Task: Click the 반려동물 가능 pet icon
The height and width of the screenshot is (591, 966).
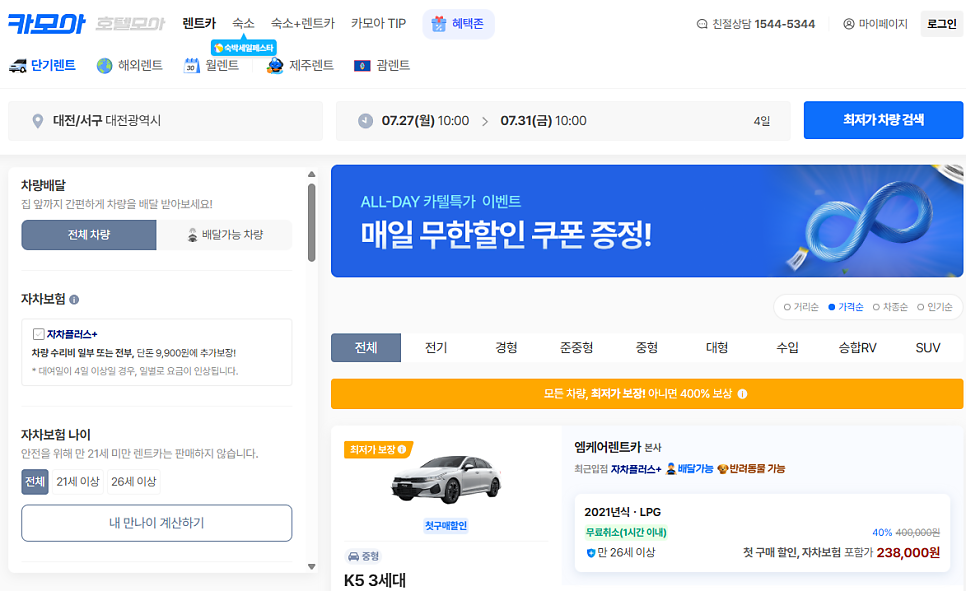Action: [723, 469]
